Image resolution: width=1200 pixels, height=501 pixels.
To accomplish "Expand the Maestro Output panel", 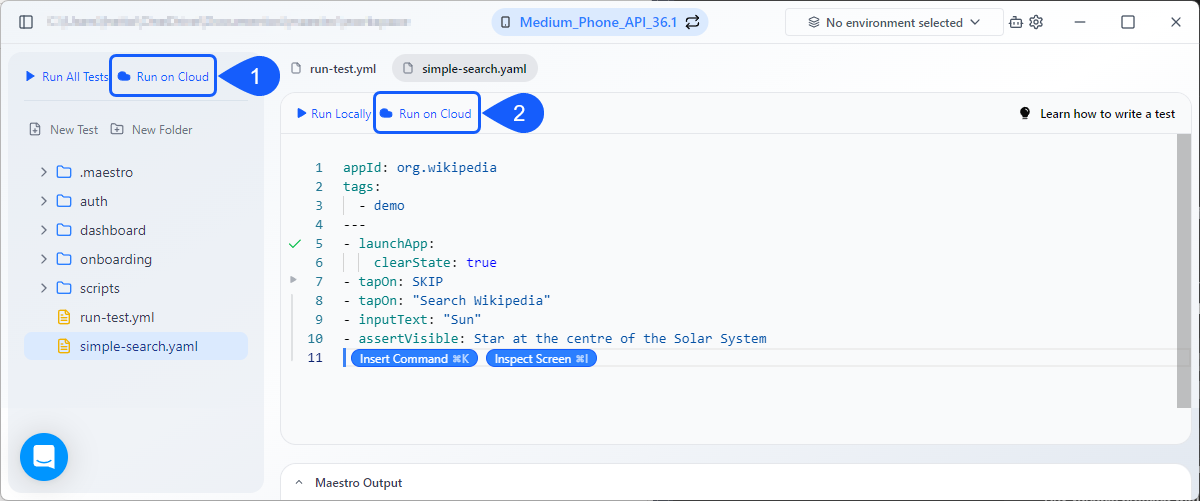I will 298,482.
